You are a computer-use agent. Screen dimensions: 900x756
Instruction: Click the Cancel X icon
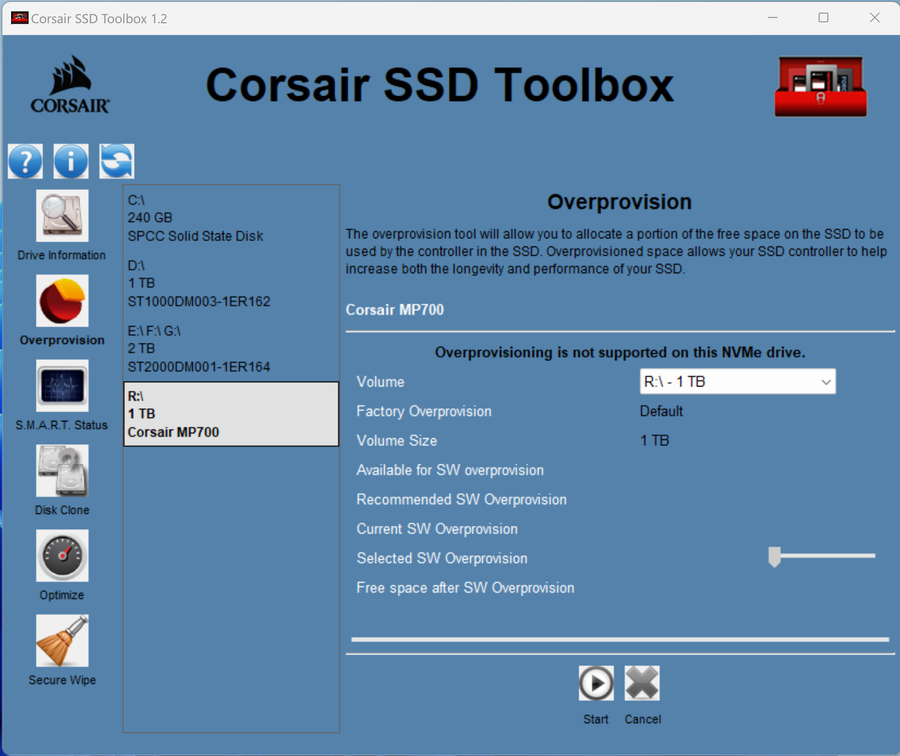pyautogui.click(x=642, y=683)
